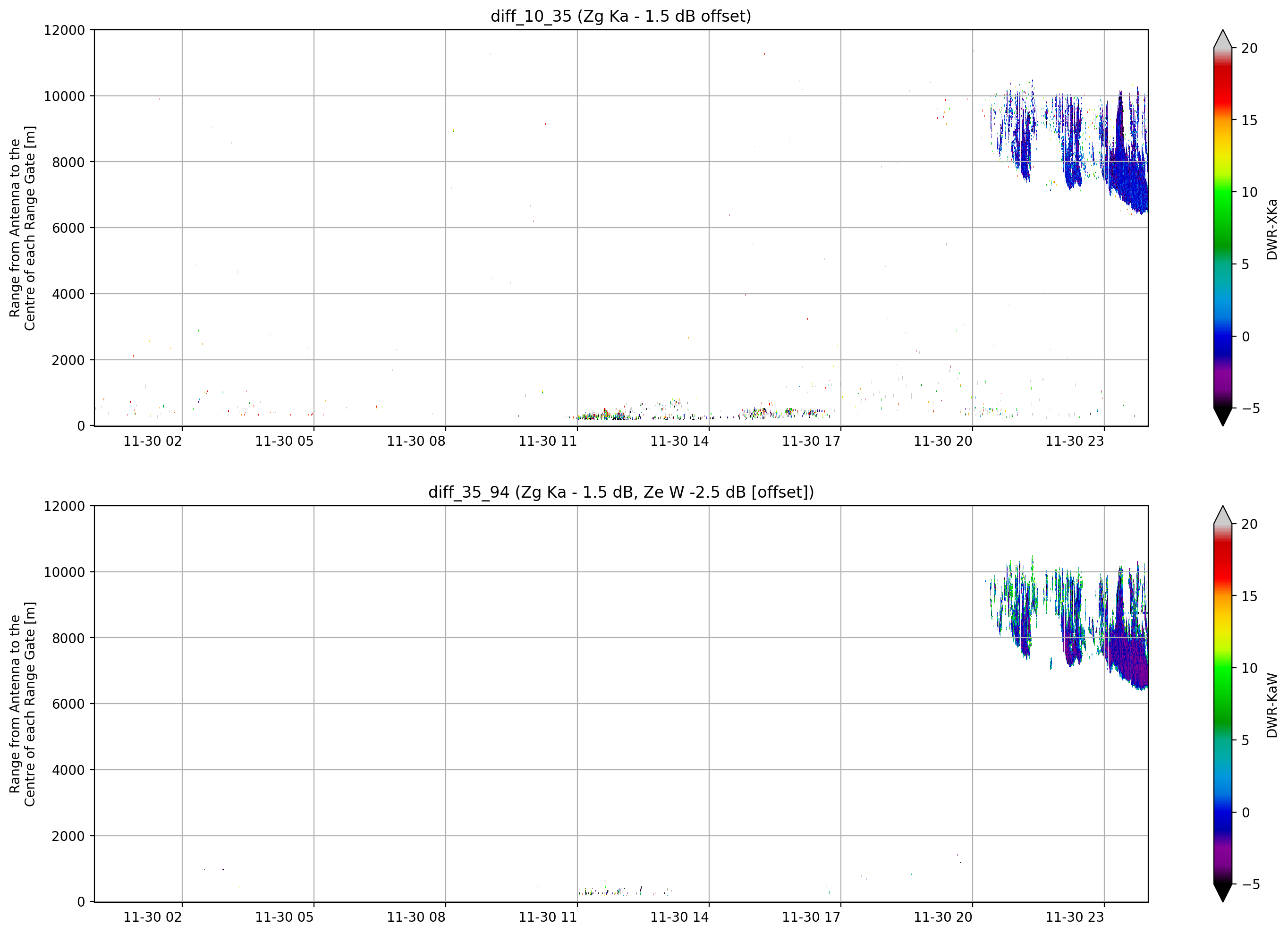The image size is (1288, 934).
Task: Click top plot y tick 10000
Action: [64, 96]
